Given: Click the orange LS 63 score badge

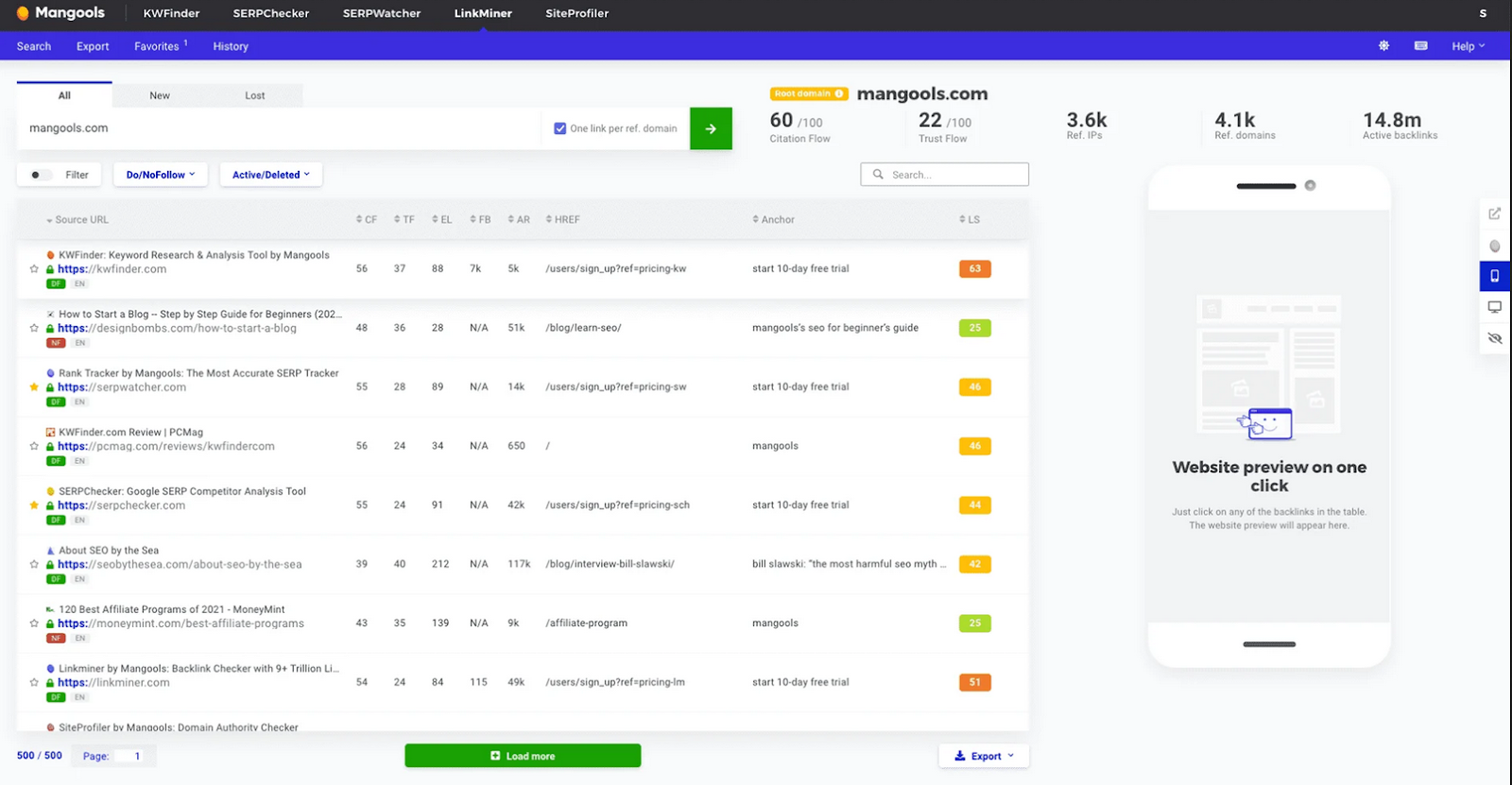Looking at the screenshot, I should (x=975, y=269).
